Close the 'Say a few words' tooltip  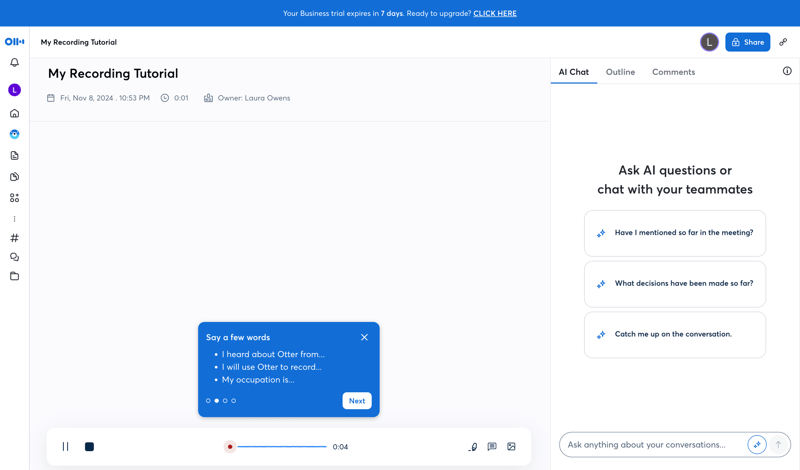[364, 337]
